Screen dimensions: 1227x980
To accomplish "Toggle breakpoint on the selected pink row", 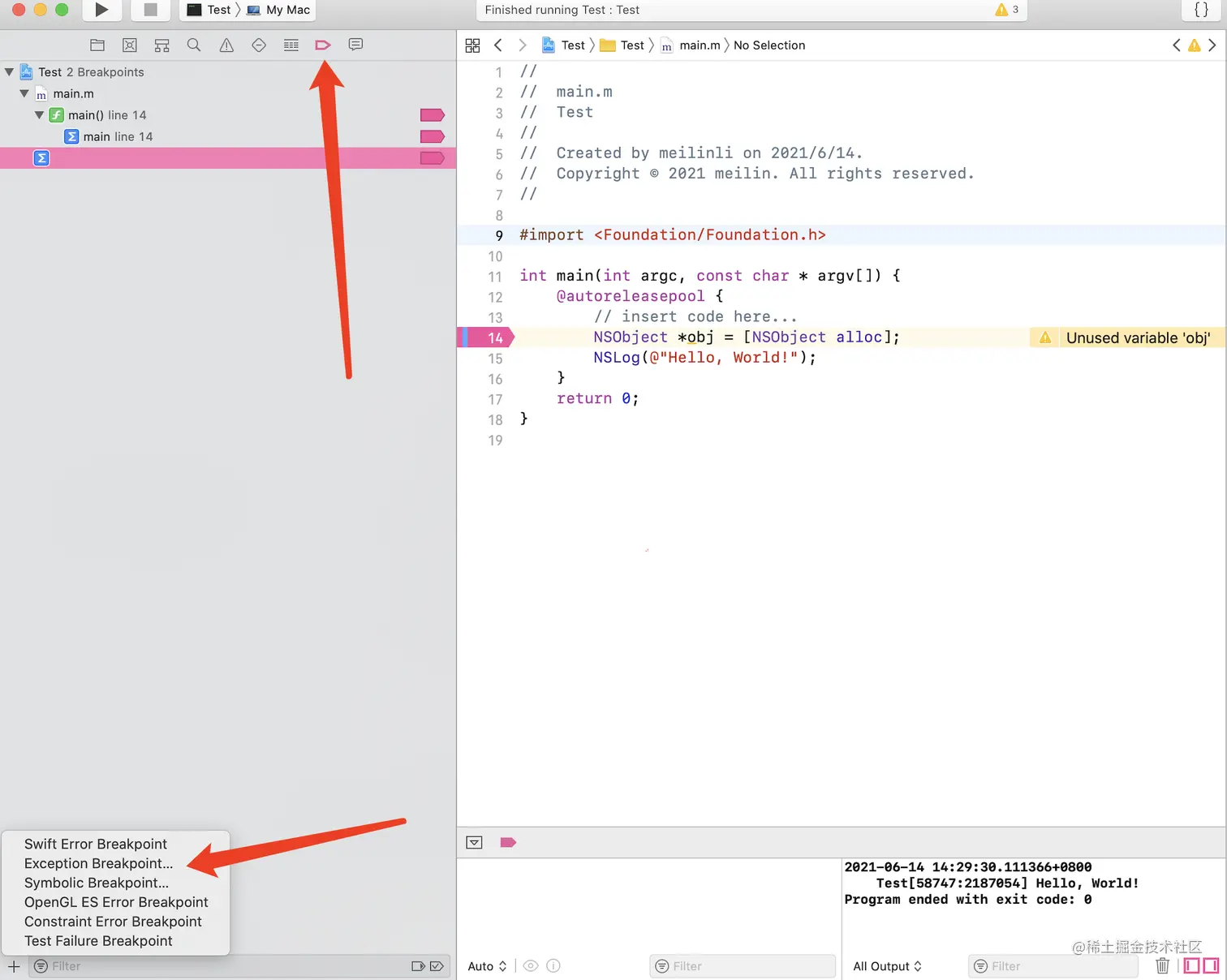I will click(x=433, y=158).
